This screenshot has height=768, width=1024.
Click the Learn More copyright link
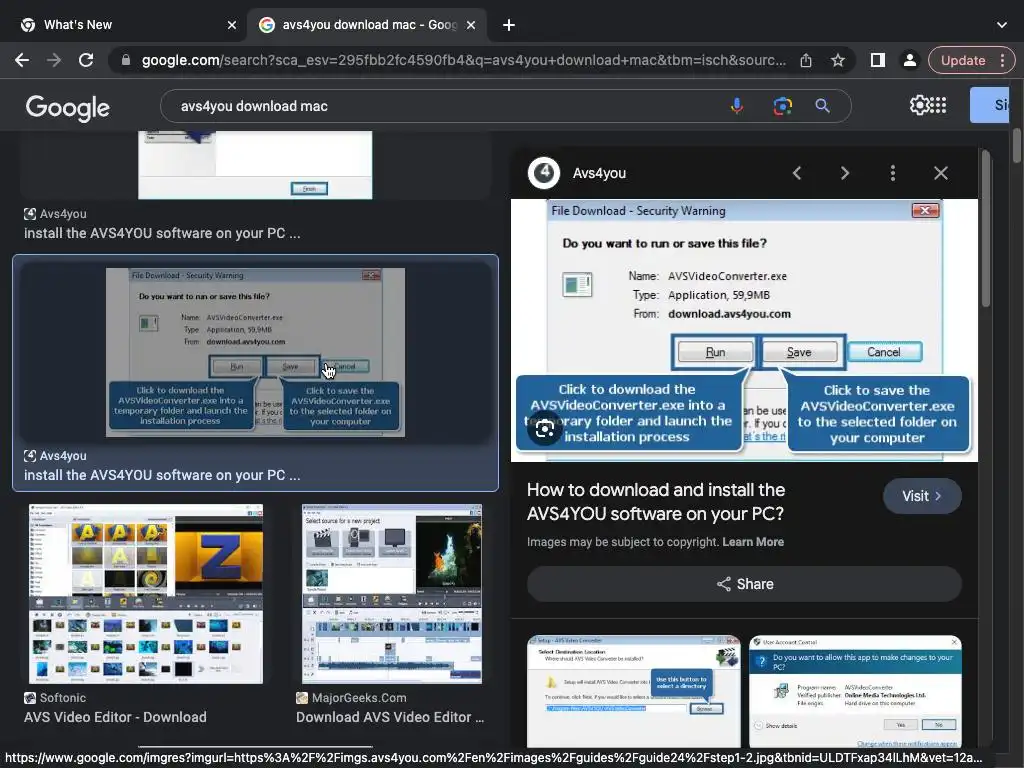point(753,542)
